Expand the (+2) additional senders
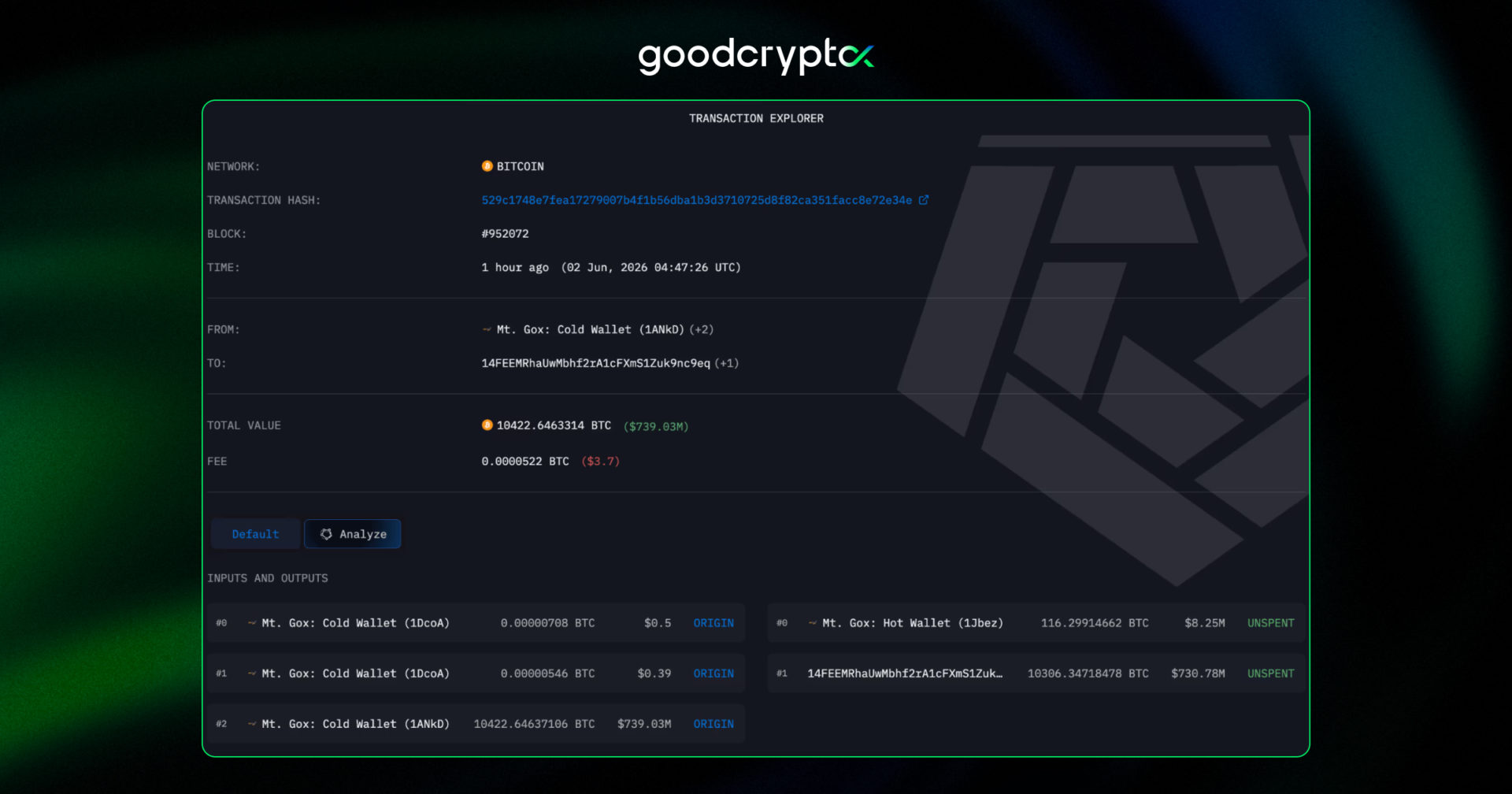 click(702, 329)
